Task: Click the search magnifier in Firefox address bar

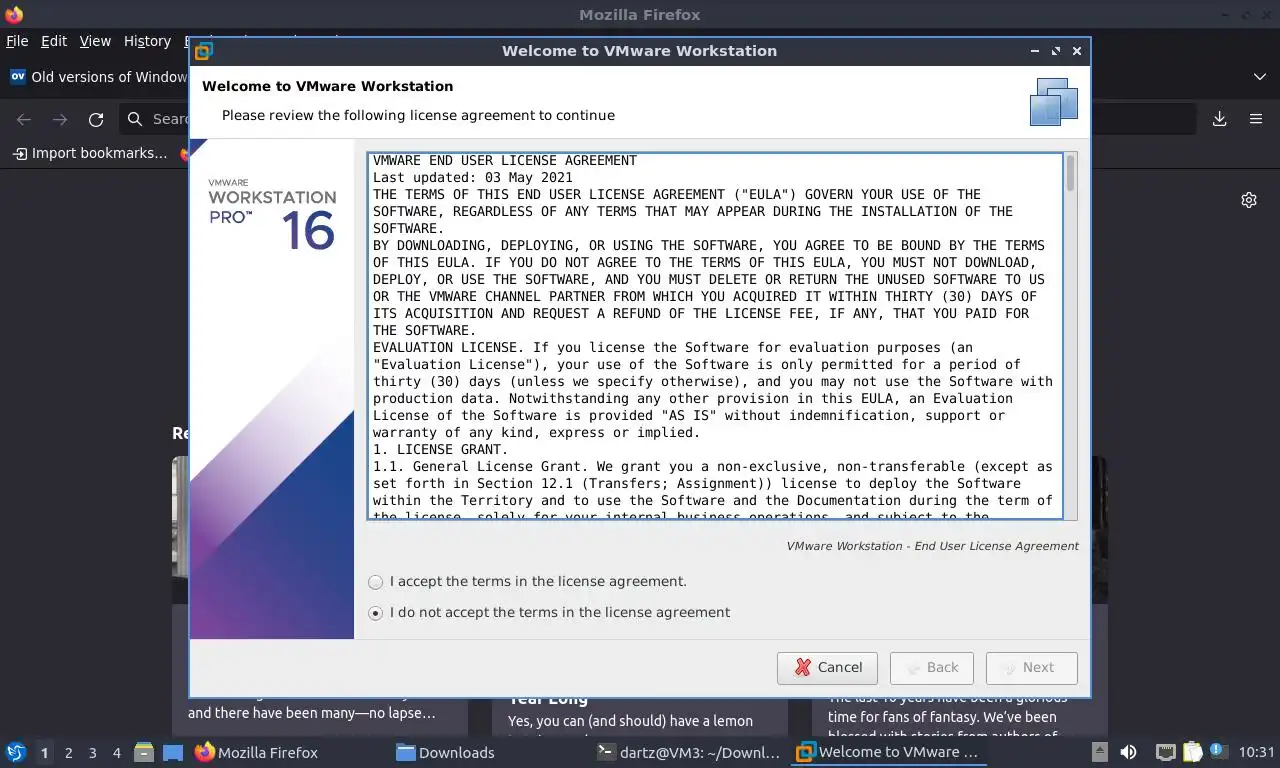Action: (135, 119)
